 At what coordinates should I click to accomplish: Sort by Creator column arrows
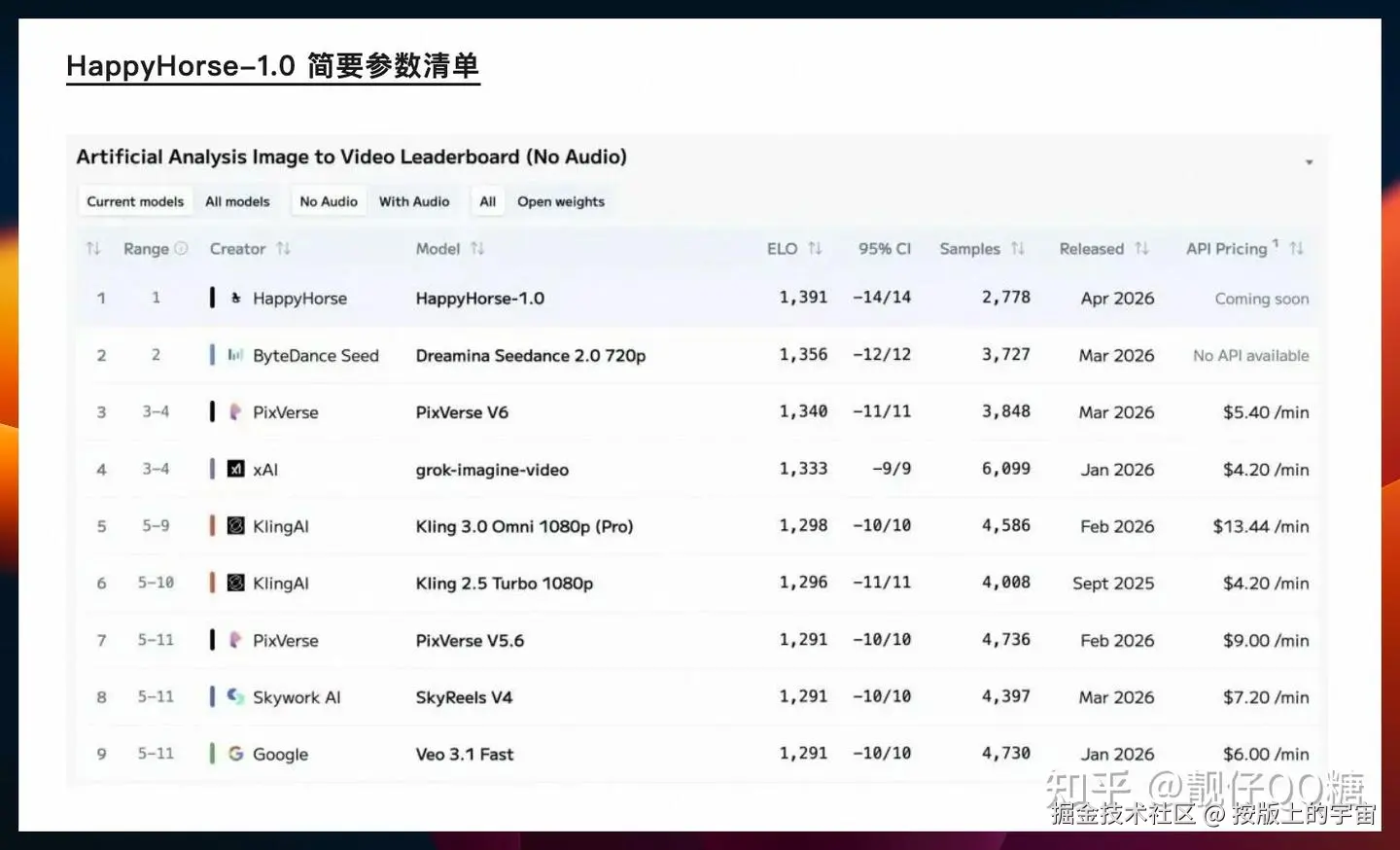click(x=283, y=249)
